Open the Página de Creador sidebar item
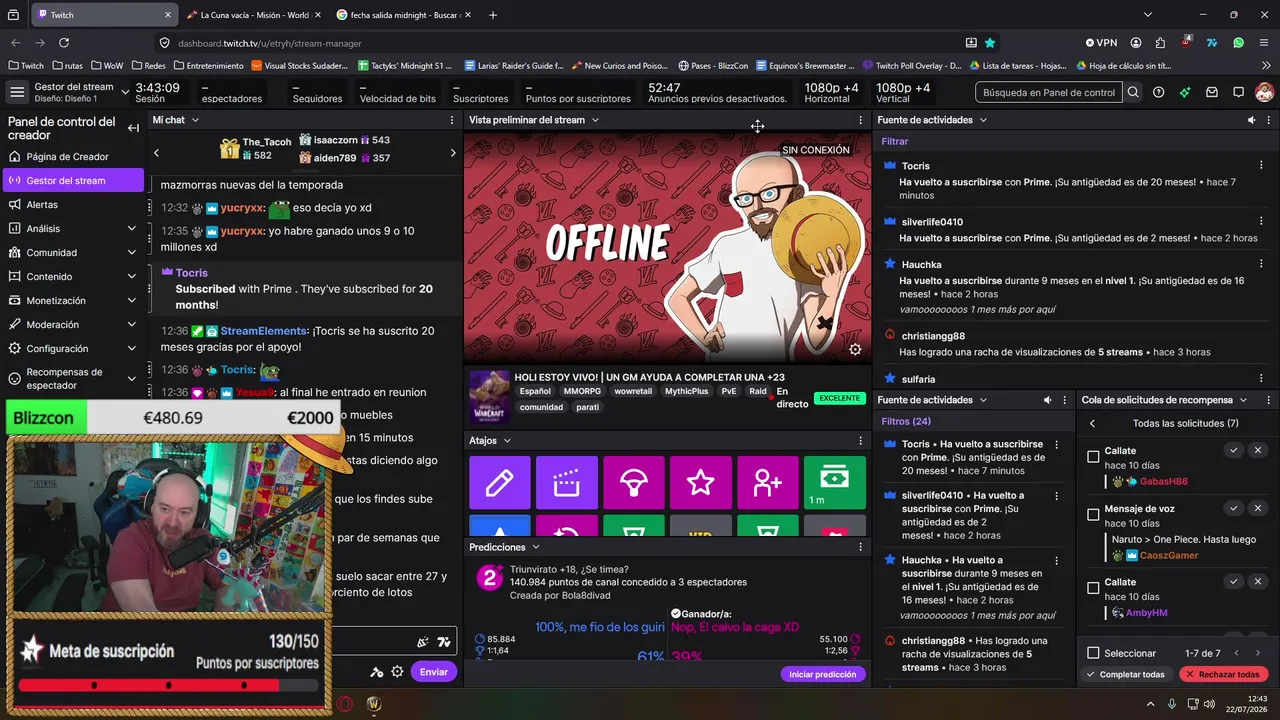 (72, 157)
